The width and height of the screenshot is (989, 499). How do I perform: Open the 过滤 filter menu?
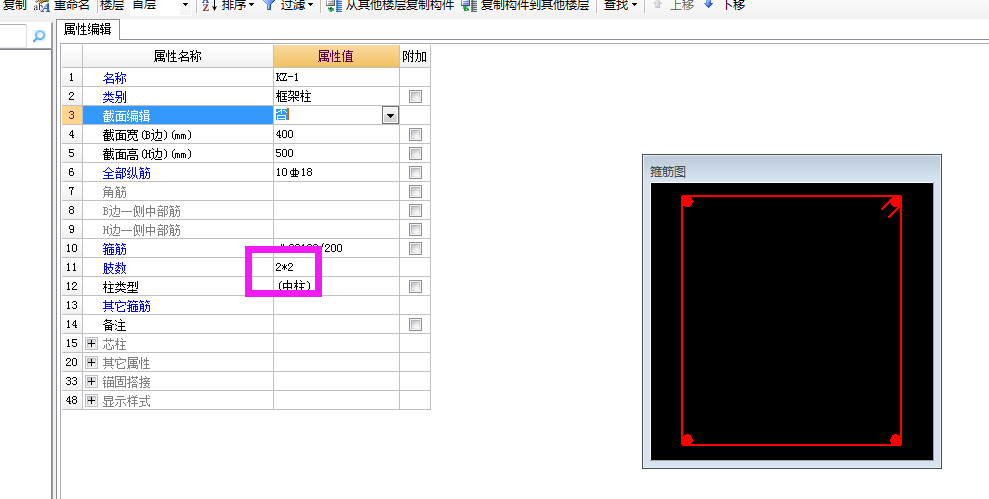coord(288,5)
